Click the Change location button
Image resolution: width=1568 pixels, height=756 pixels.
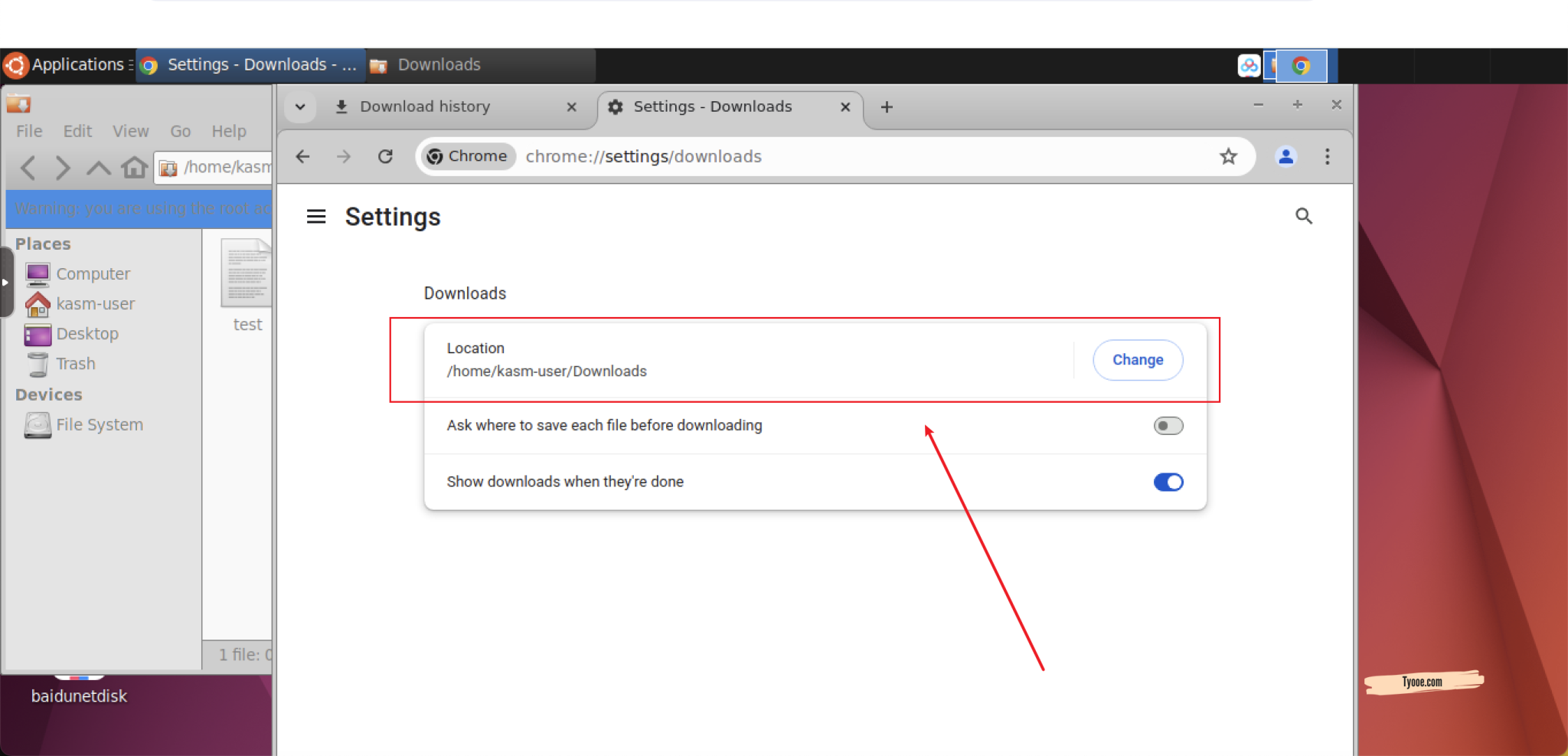(1137, 360)
